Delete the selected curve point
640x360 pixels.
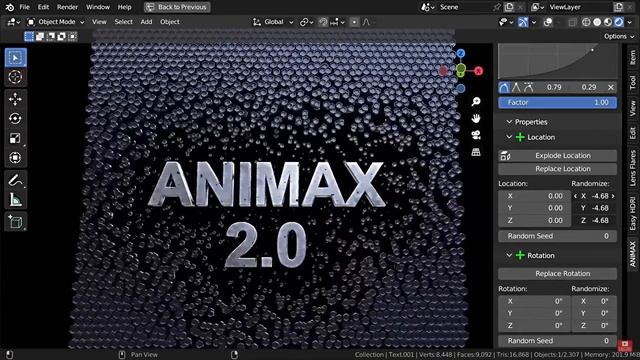611,87
